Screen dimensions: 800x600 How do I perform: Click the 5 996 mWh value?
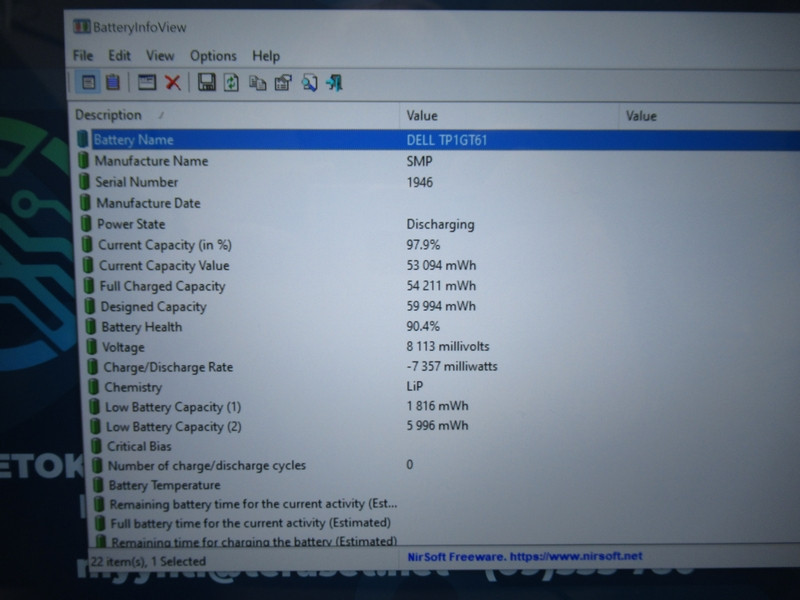click(437, 426)
